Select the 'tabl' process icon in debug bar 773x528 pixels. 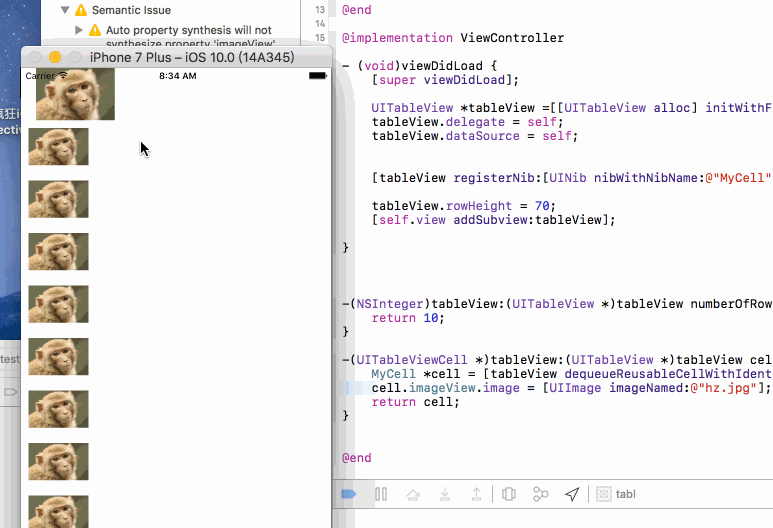point(603,494)
